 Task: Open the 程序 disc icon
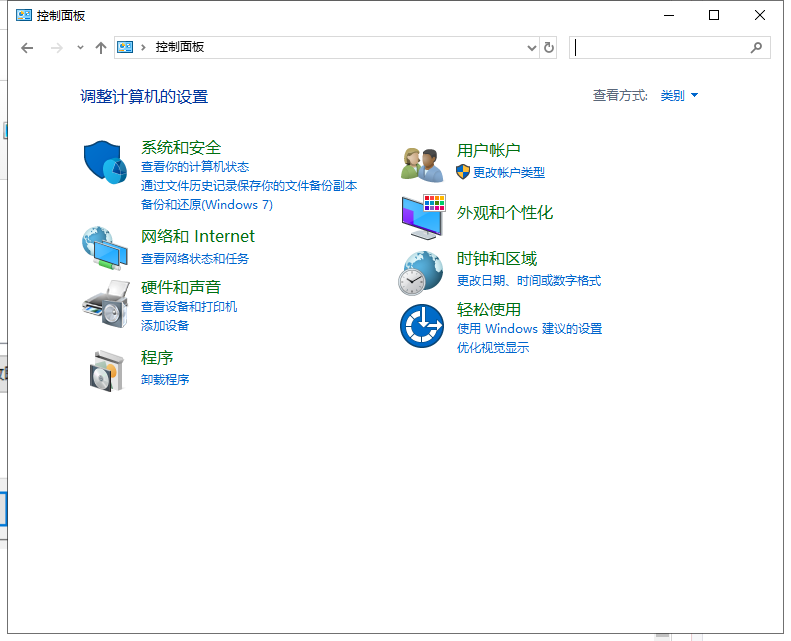pos(106,371)
